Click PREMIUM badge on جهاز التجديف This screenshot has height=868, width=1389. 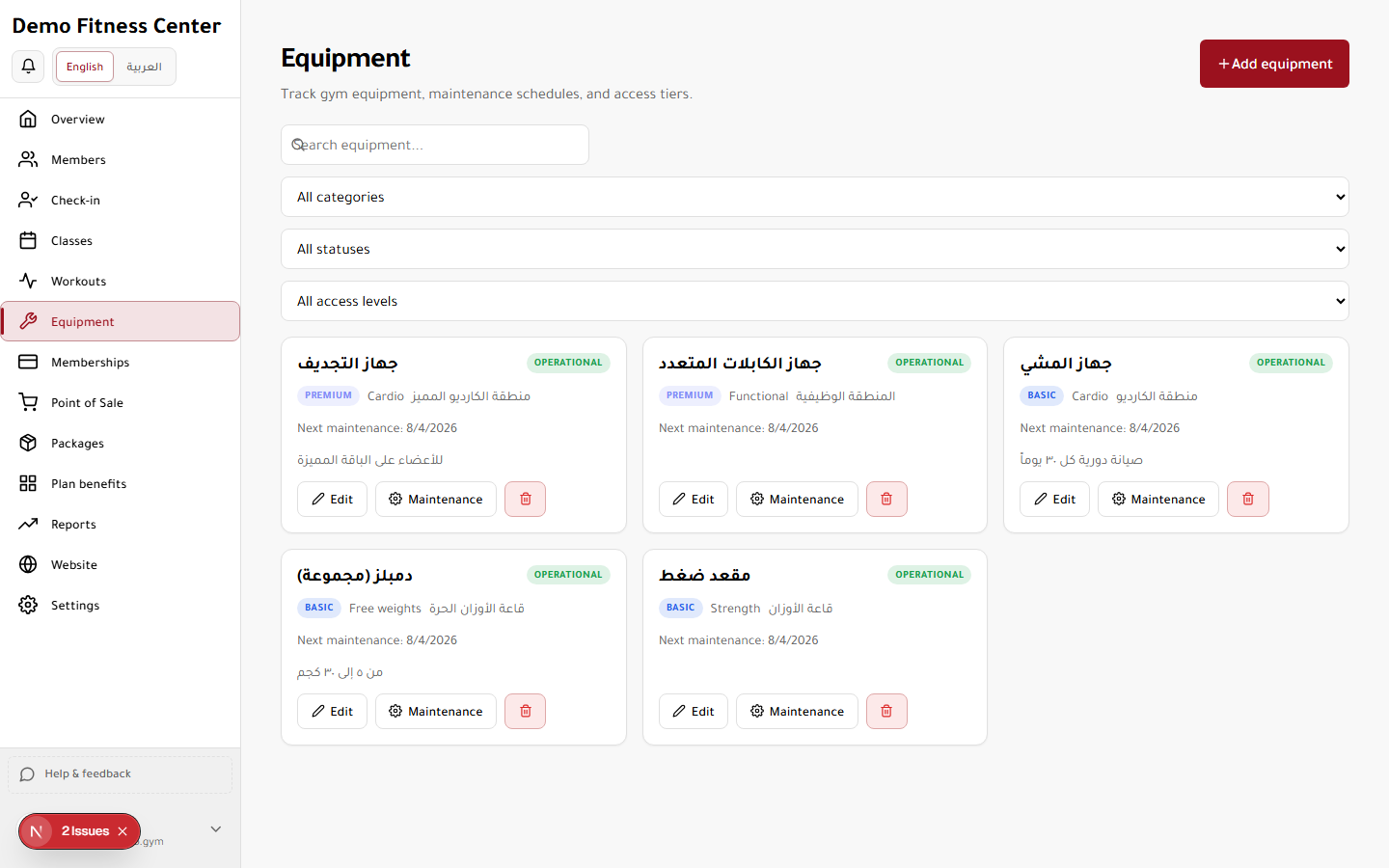328,395
